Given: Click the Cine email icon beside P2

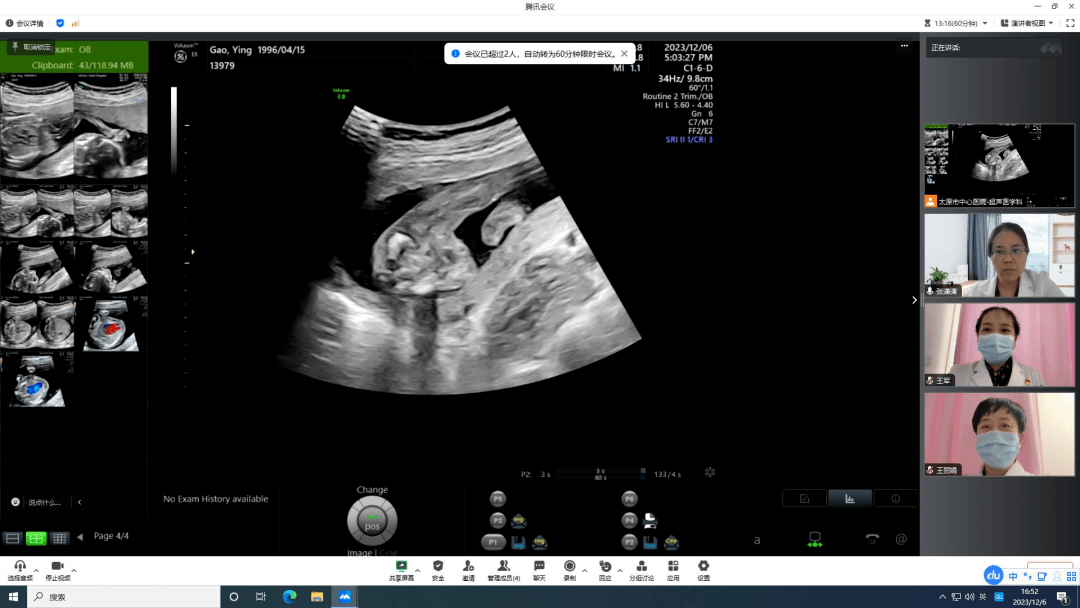Looking at the screenshot, I should tap(672, 543).
